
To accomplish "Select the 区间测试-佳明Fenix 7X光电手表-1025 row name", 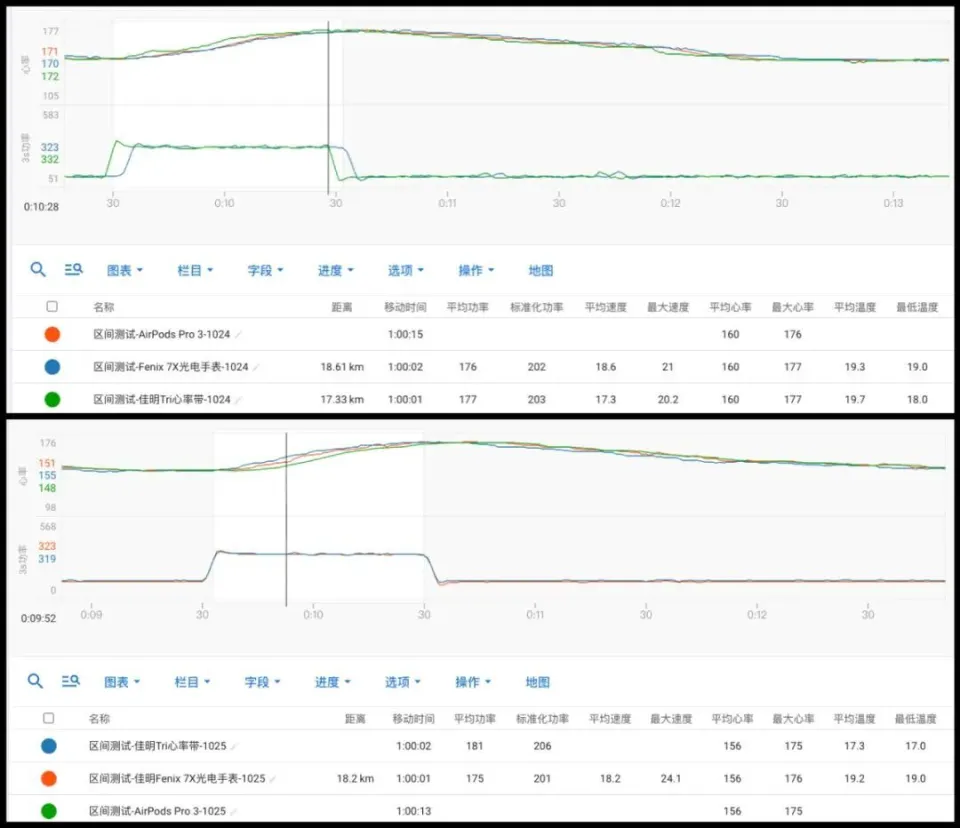I will click(x=176, y=778).
